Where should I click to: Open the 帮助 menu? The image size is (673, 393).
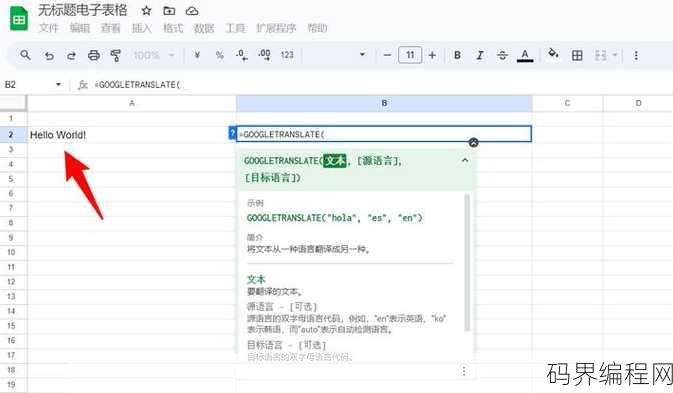click(x=318, y=28)
